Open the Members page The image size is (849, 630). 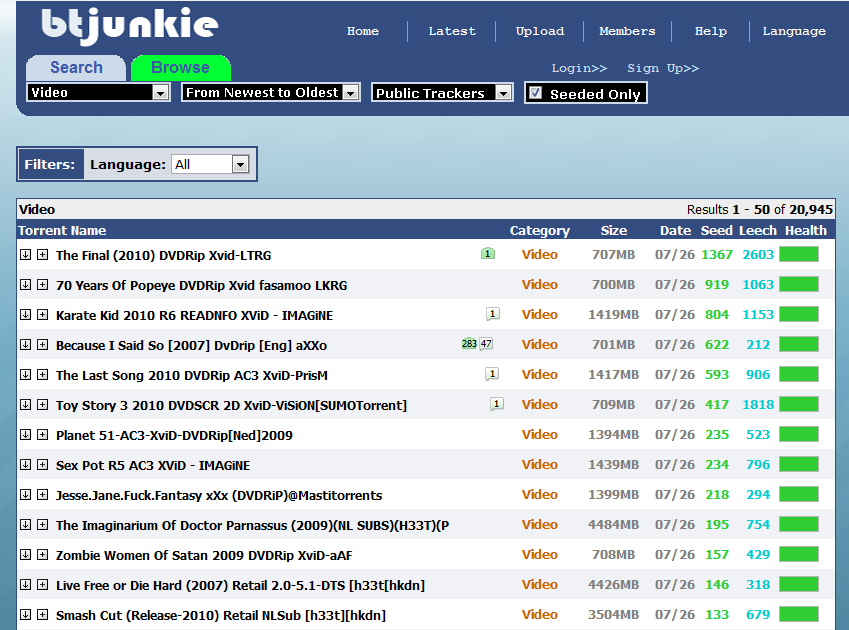627,31
